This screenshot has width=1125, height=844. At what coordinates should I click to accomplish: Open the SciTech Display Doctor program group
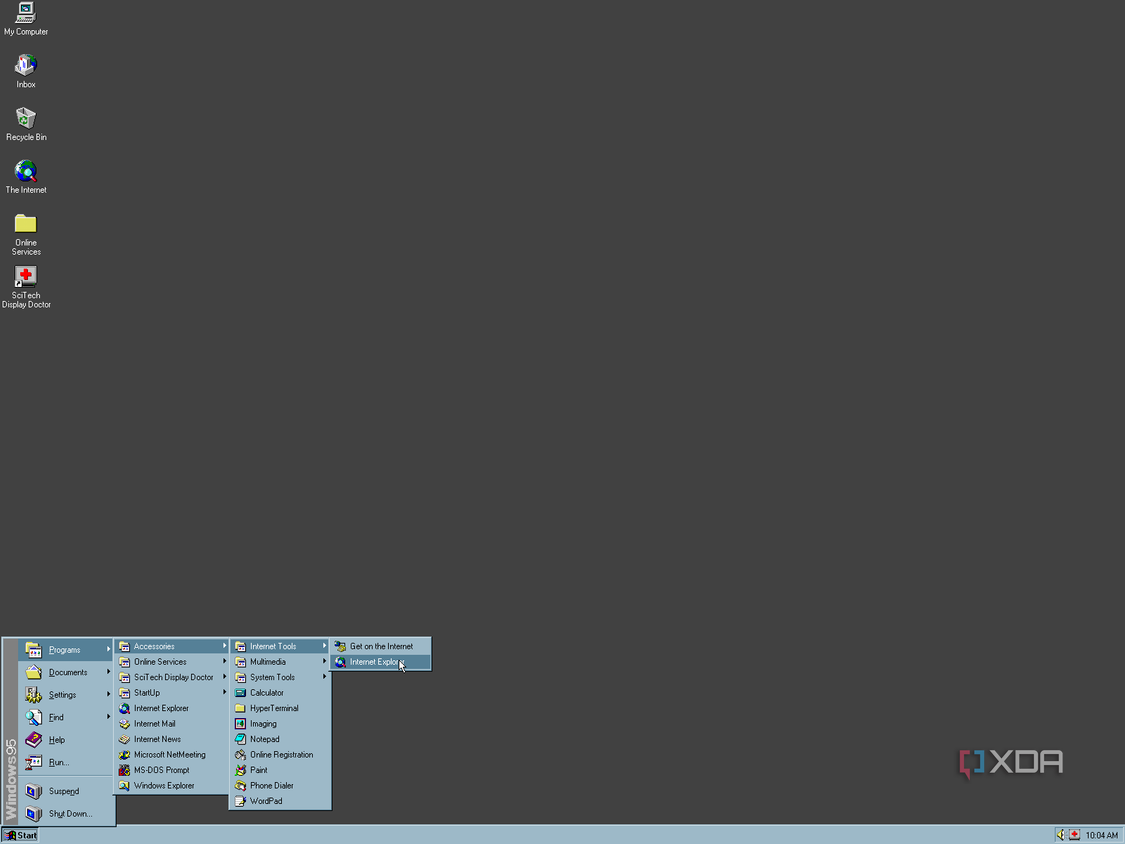(172, 677)
